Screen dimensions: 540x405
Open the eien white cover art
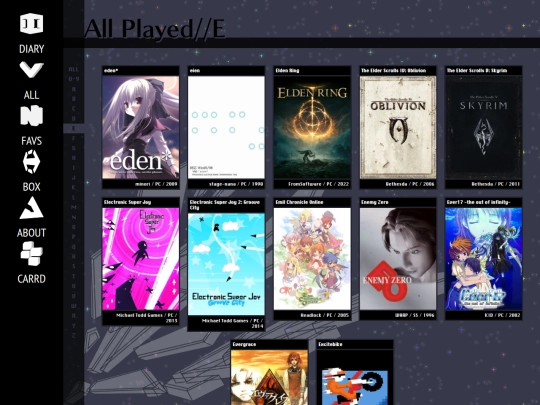tap(226, 127)
